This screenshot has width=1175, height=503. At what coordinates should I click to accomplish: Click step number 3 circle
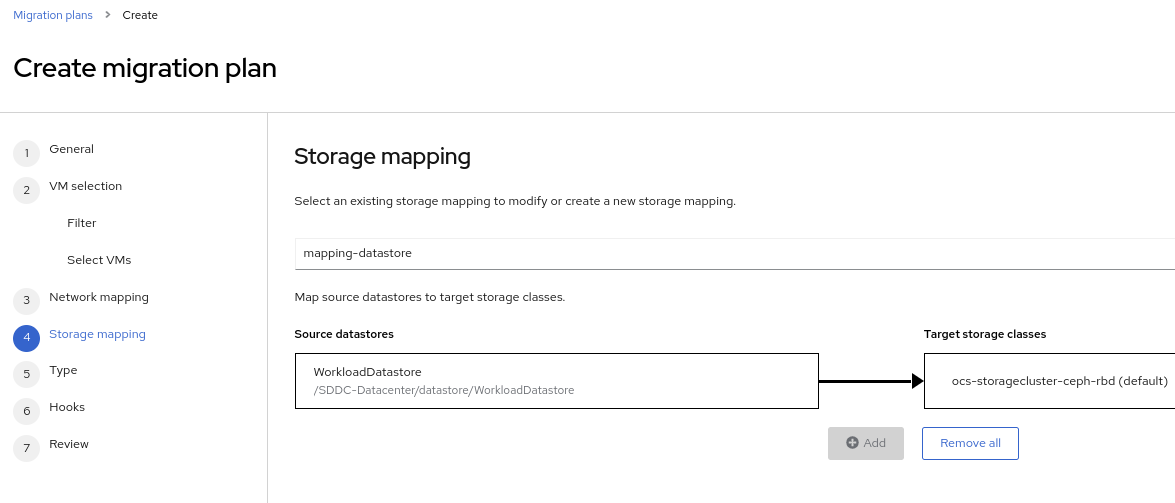tap(26, 301)
